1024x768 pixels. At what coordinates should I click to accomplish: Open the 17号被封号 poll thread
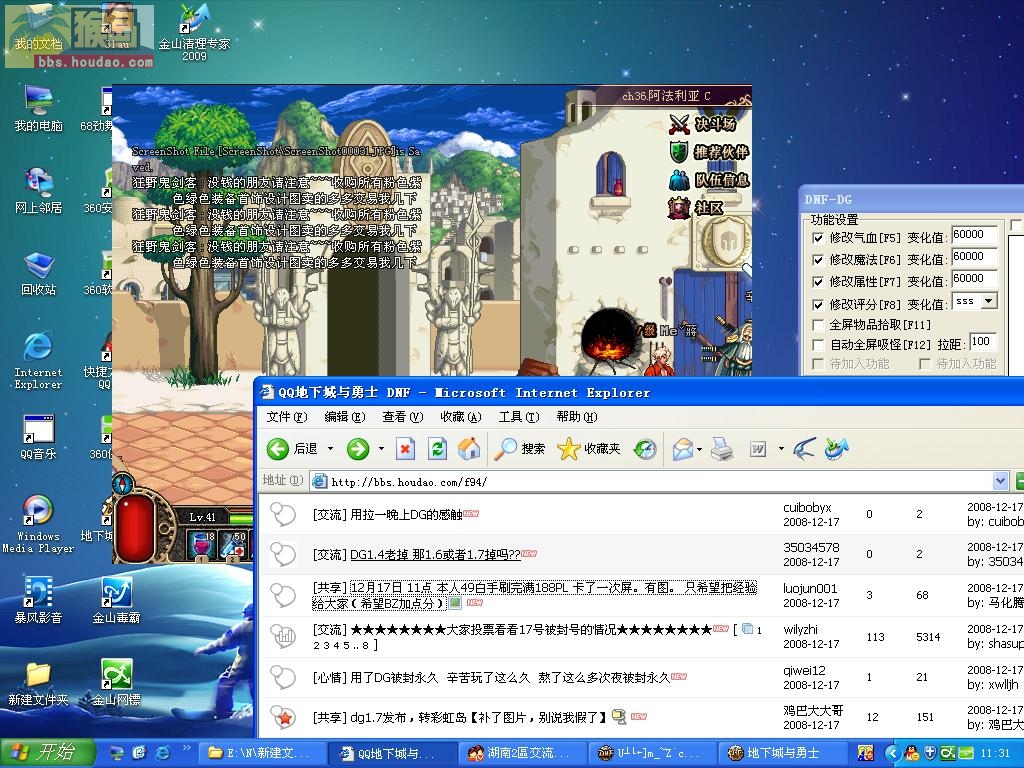click(530, 630)
